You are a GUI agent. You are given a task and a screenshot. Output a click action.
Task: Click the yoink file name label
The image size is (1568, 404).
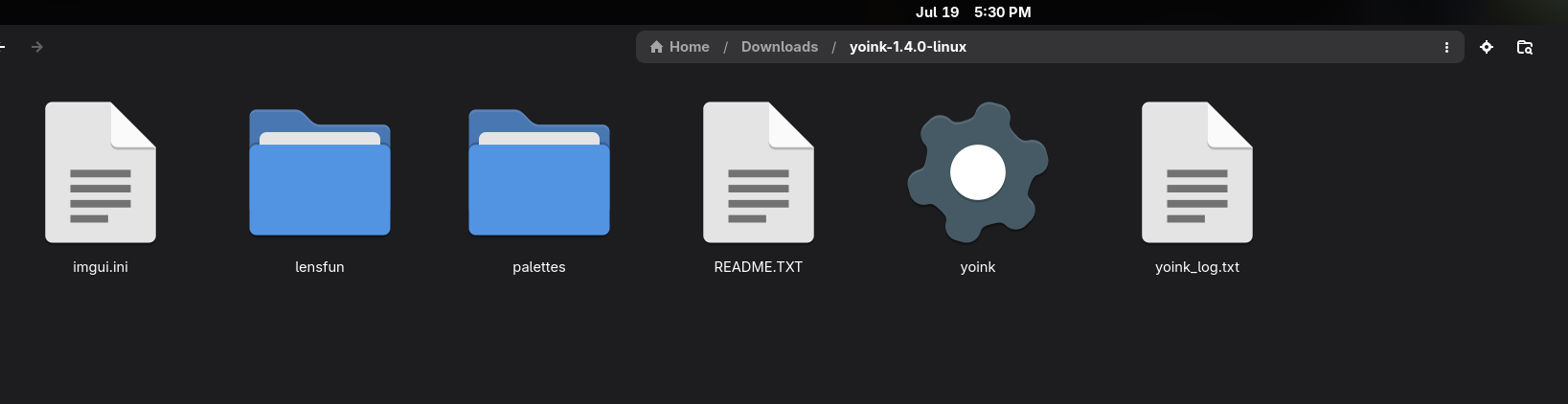pos(978,267)
